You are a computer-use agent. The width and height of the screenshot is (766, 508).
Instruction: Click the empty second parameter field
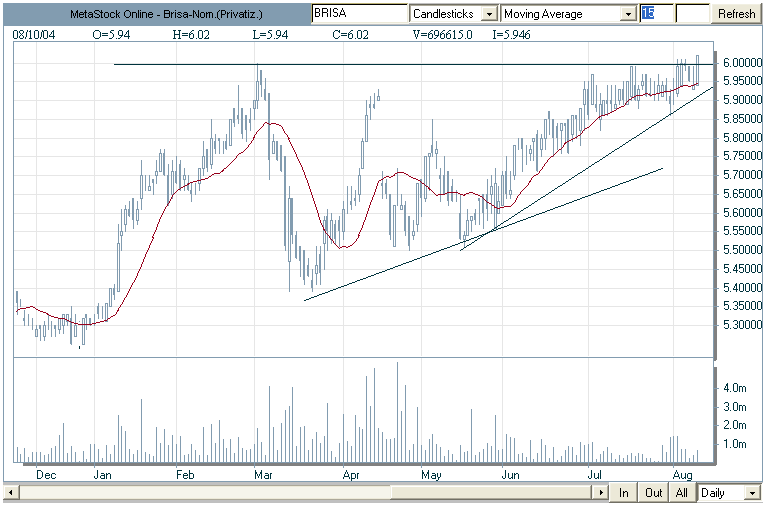pos(693,13)
